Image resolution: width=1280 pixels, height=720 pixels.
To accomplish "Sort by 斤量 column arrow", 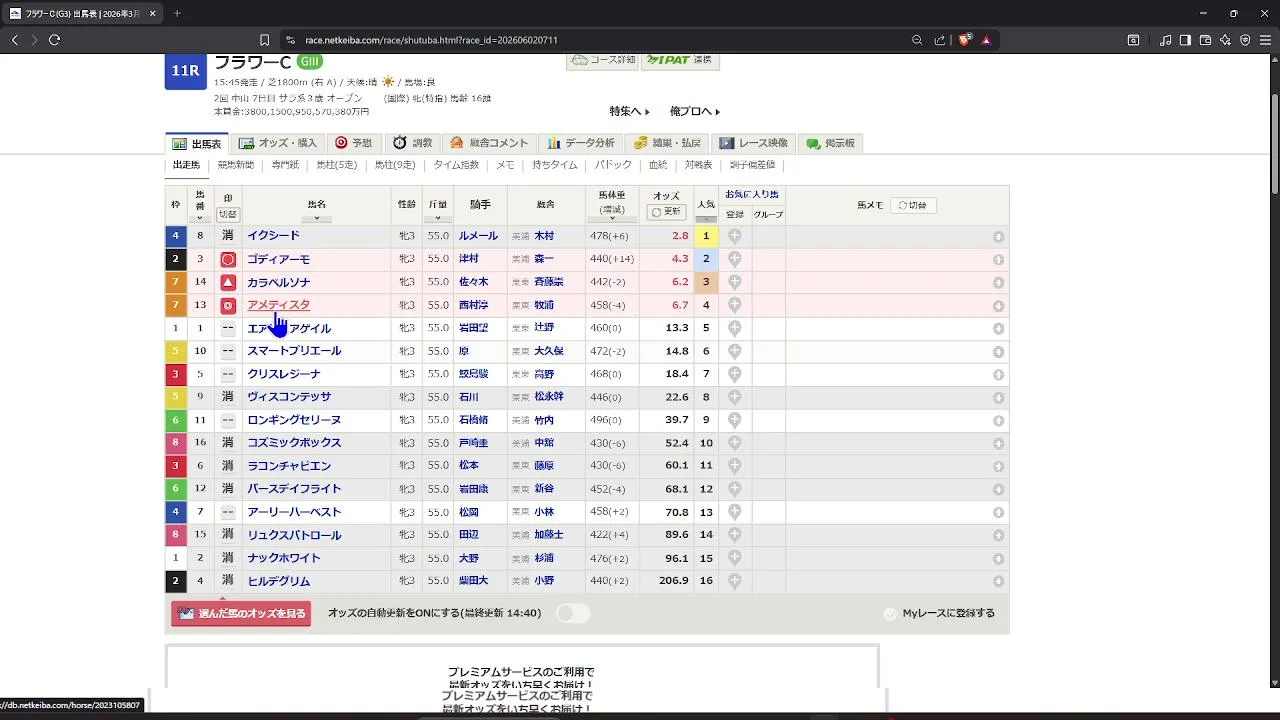I will [438, 217].
